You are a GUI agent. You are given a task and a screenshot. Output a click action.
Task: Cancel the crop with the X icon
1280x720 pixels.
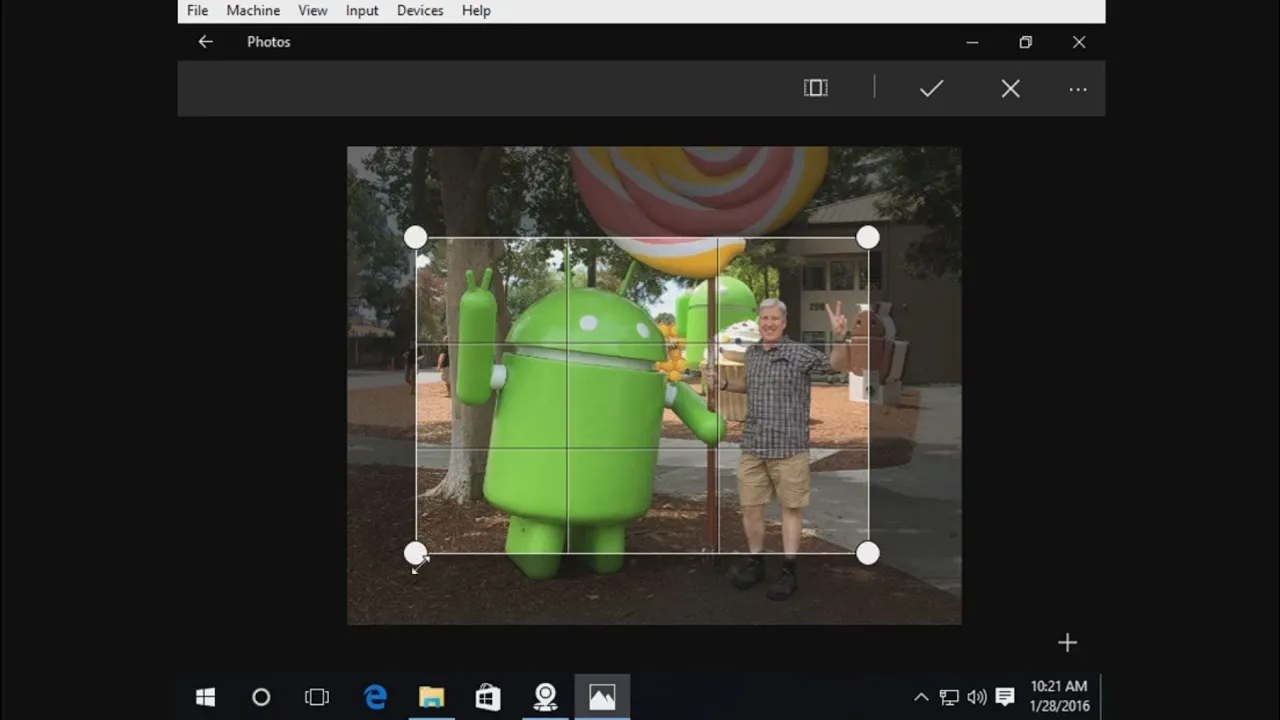(1010, 88)
